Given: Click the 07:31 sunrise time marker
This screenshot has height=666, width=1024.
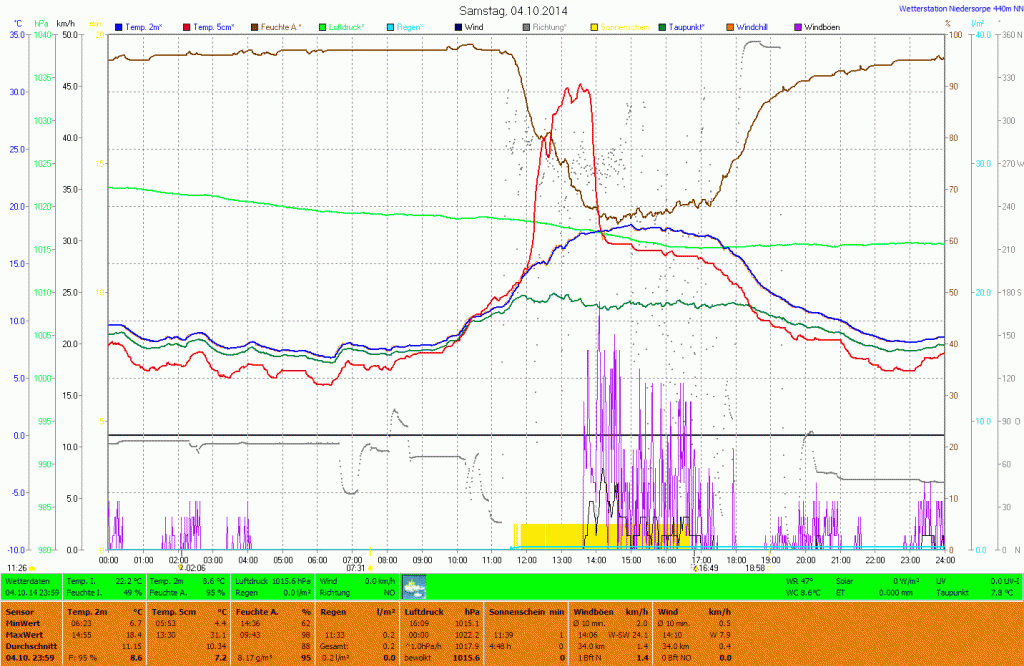Looking at the screenshot, I should click(x=356, y=568).
